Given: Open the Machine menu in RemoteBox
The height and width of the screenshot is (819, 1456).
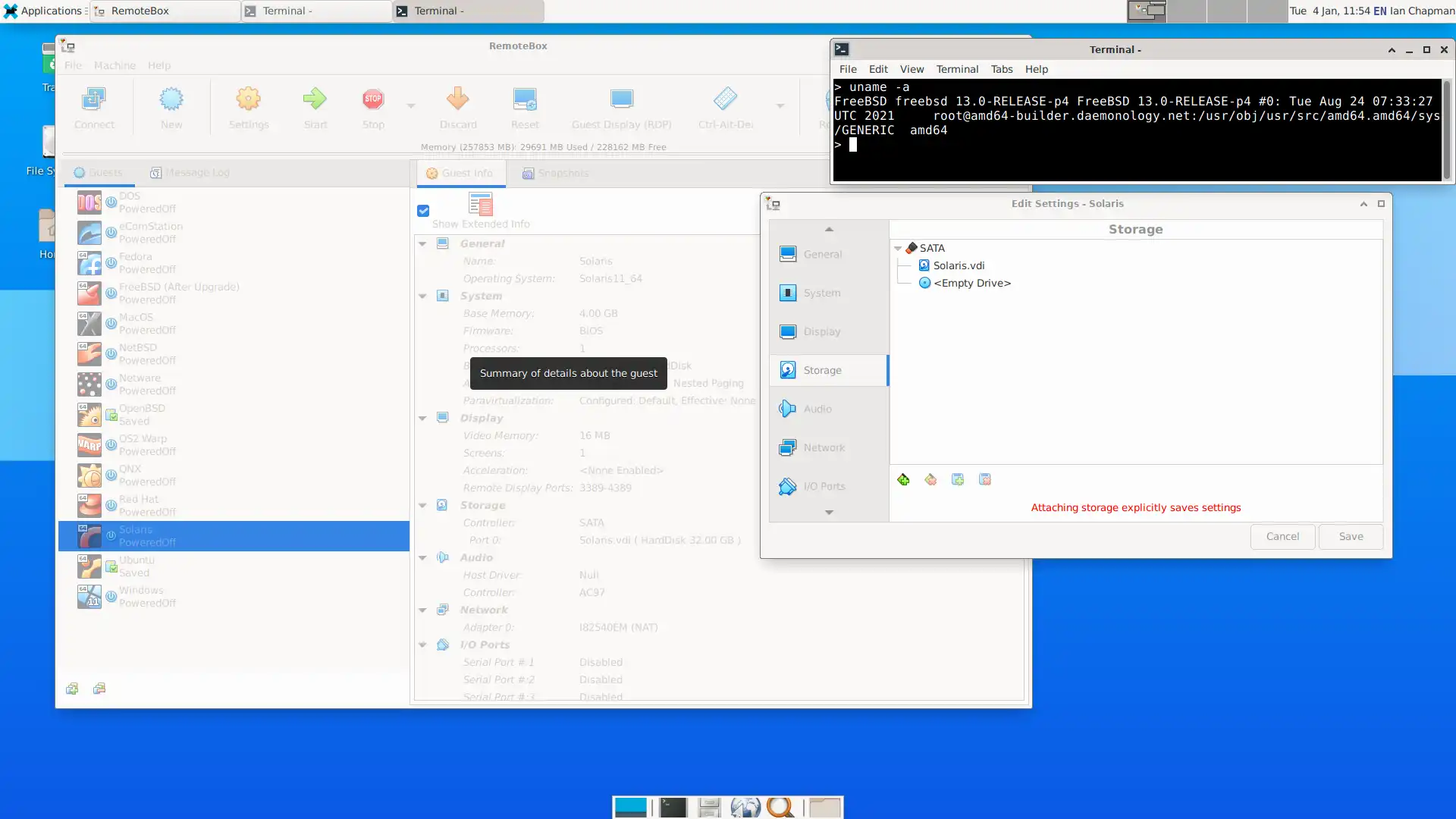Looking at the screenshot, I should (x=114, y=64).
